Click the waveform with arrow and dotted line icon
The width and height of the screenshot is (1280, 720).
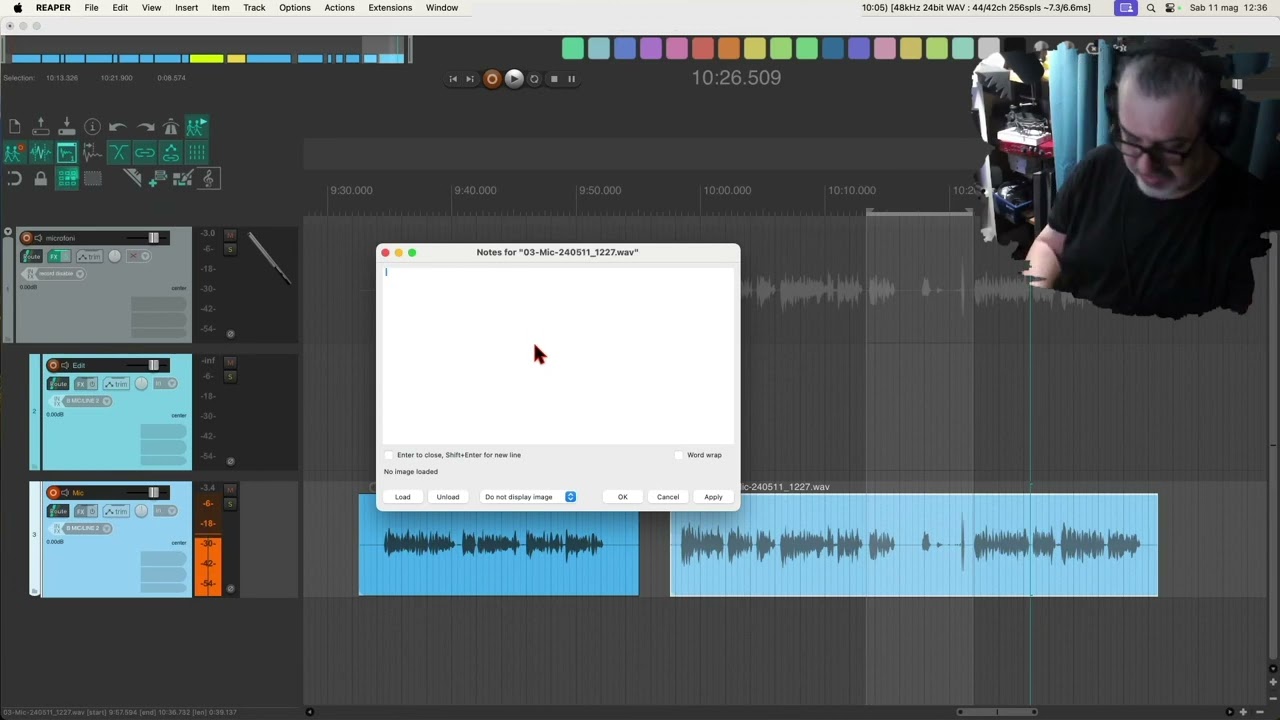pyautogui.click(x=92, y=152)
